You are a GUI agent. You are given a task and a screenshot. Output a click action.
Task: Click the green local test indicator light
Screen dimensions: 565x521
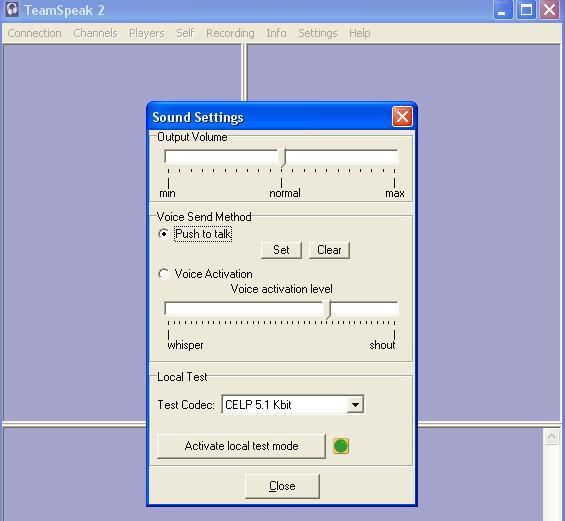341,446
